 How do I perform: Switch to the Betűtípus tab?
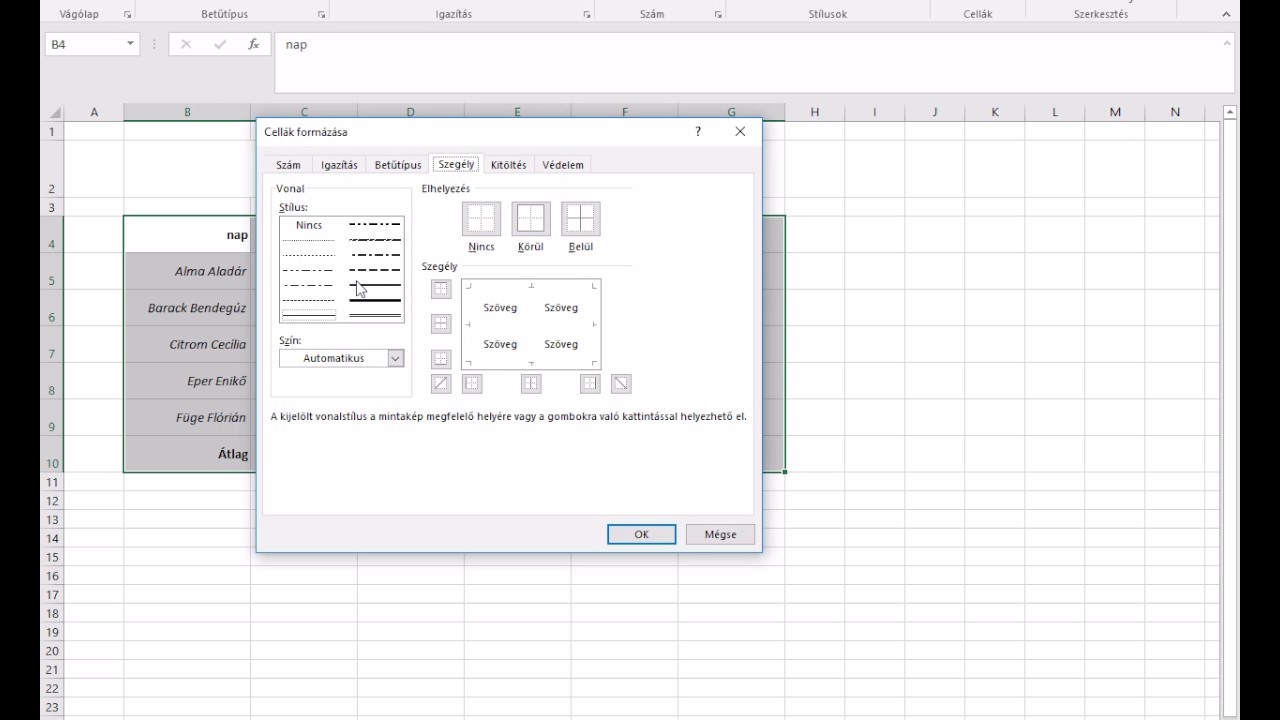[x=398, y=165]
